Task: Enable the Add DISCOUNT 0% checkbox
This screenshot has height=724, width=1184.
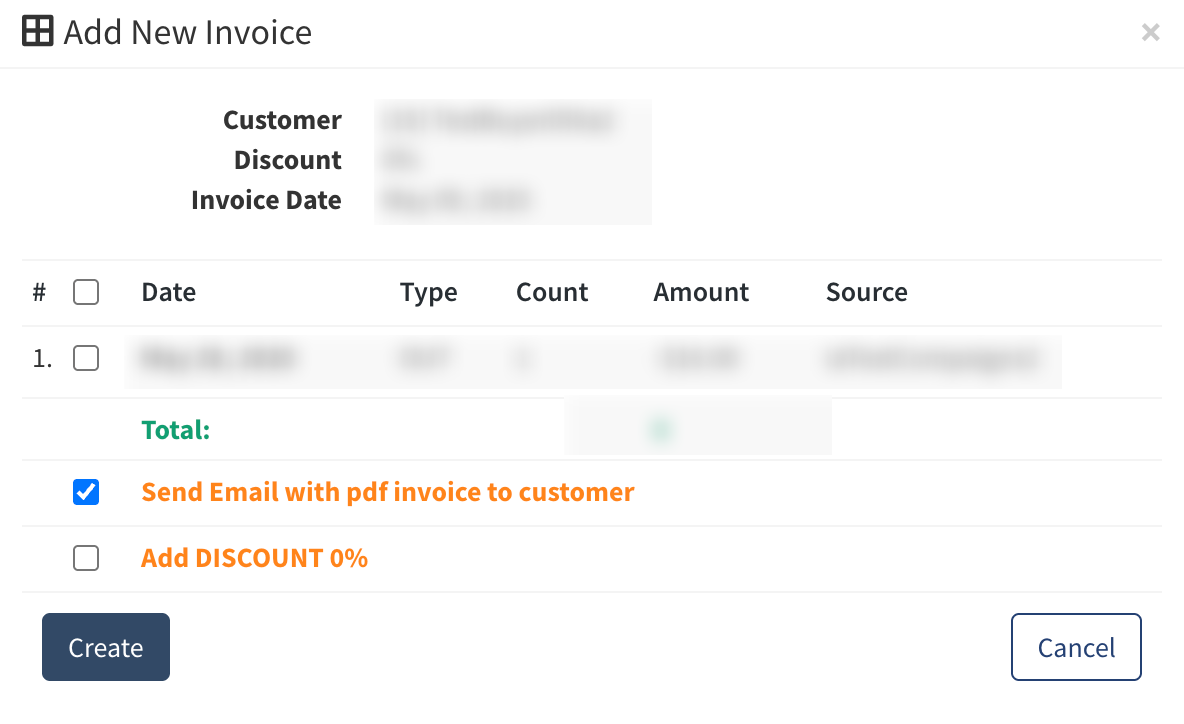Action: (86, 558)
